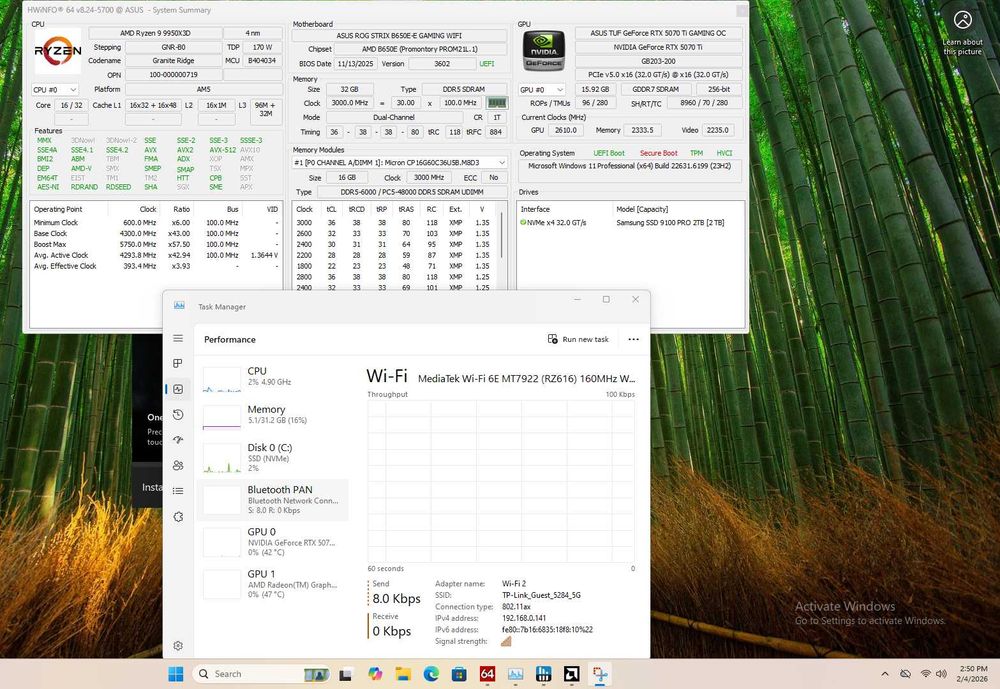Click ASUS TUF GeForce RTX 5070 Ti field
1000x689 pixels.
[658, 33]
